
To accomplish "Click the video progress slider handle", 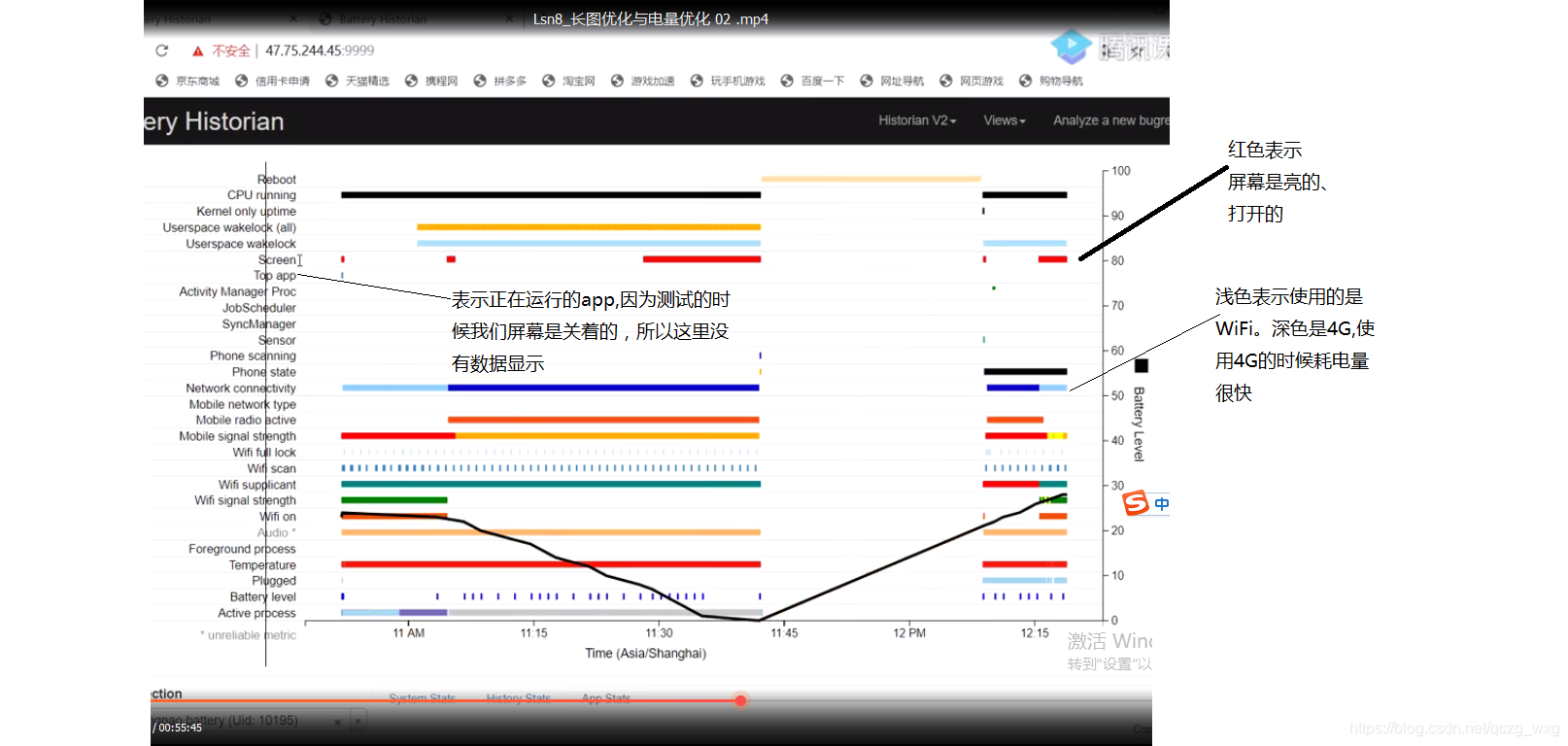I will pyautogui.click(x=740, y=700).
